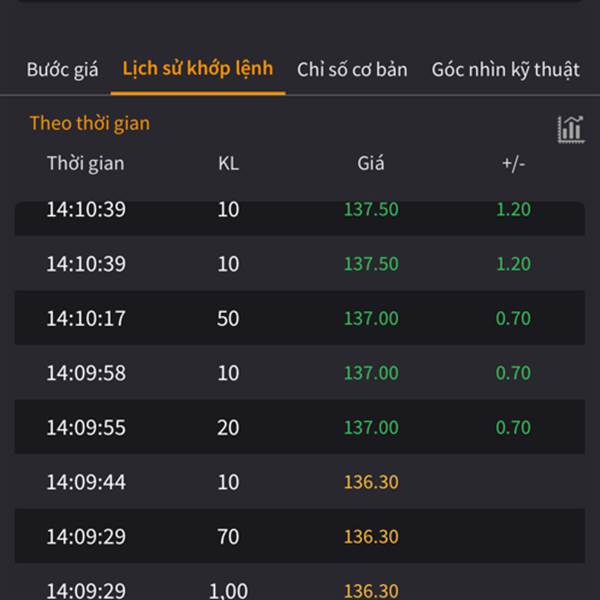
Task: Select the Lịch sử khớp lệnh tab
Action: 198,69
